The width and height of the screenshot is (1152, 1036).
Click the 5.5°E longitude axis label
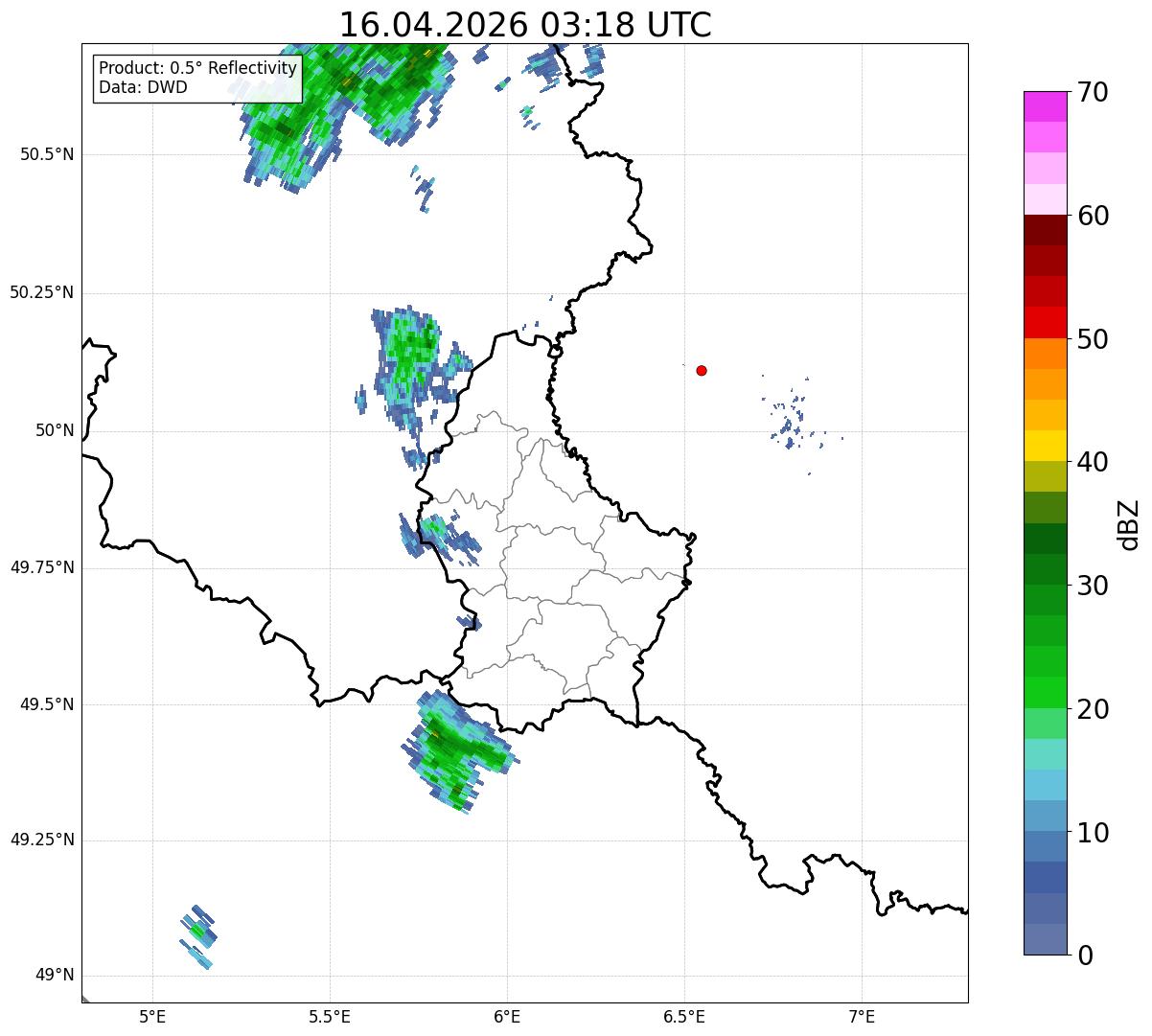tap(330, 1016)
